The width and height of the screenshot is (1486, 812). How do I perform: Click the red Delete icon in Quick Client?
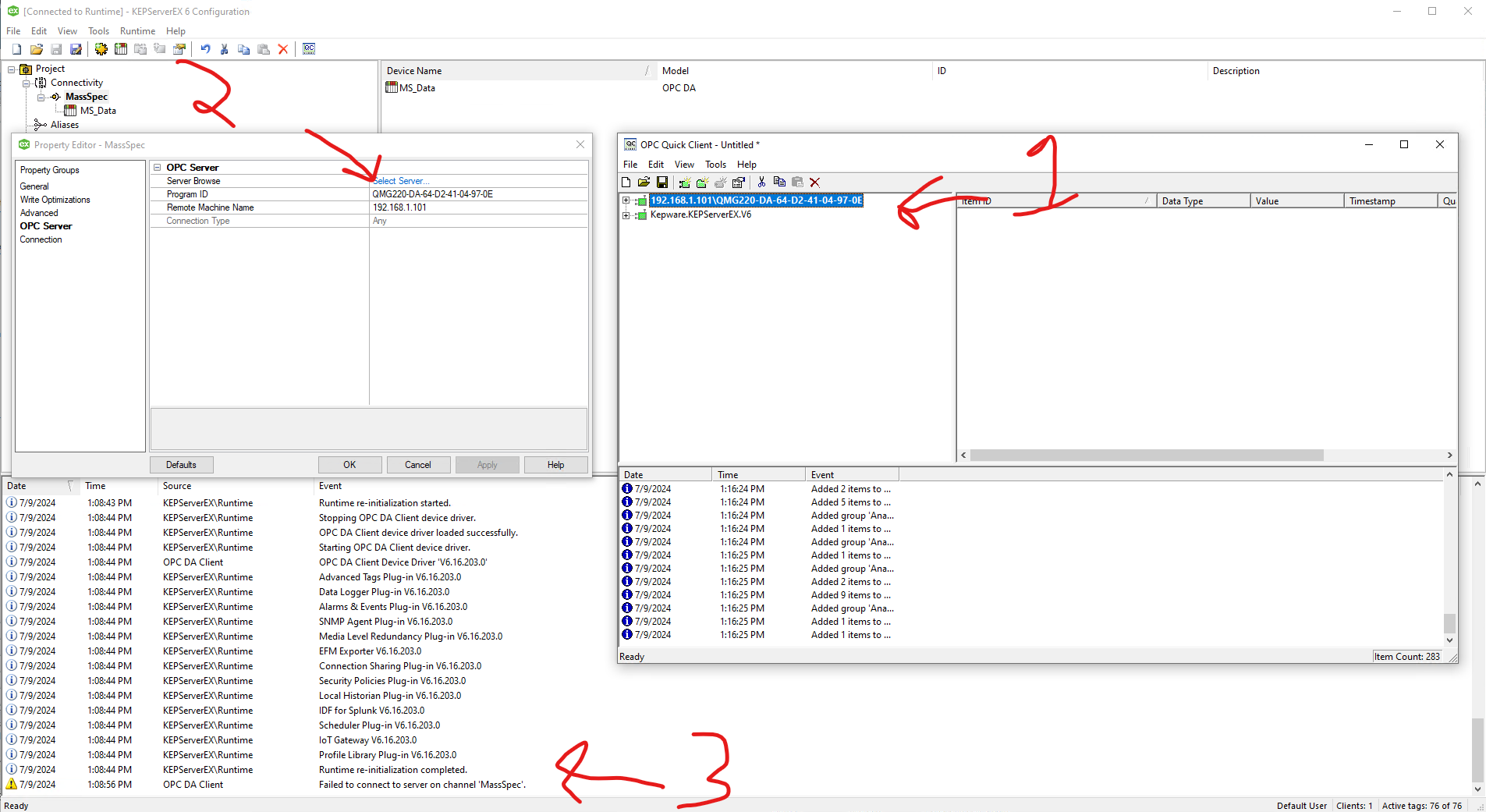coord(814,182)
